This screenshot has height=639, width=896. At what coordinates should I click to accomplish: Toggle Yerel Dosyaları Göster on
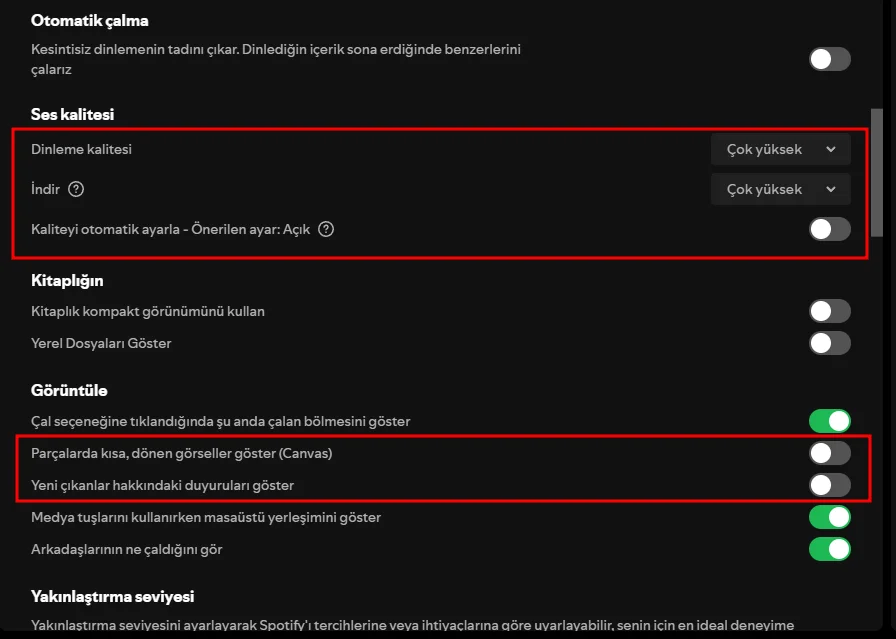pos(829,343)
